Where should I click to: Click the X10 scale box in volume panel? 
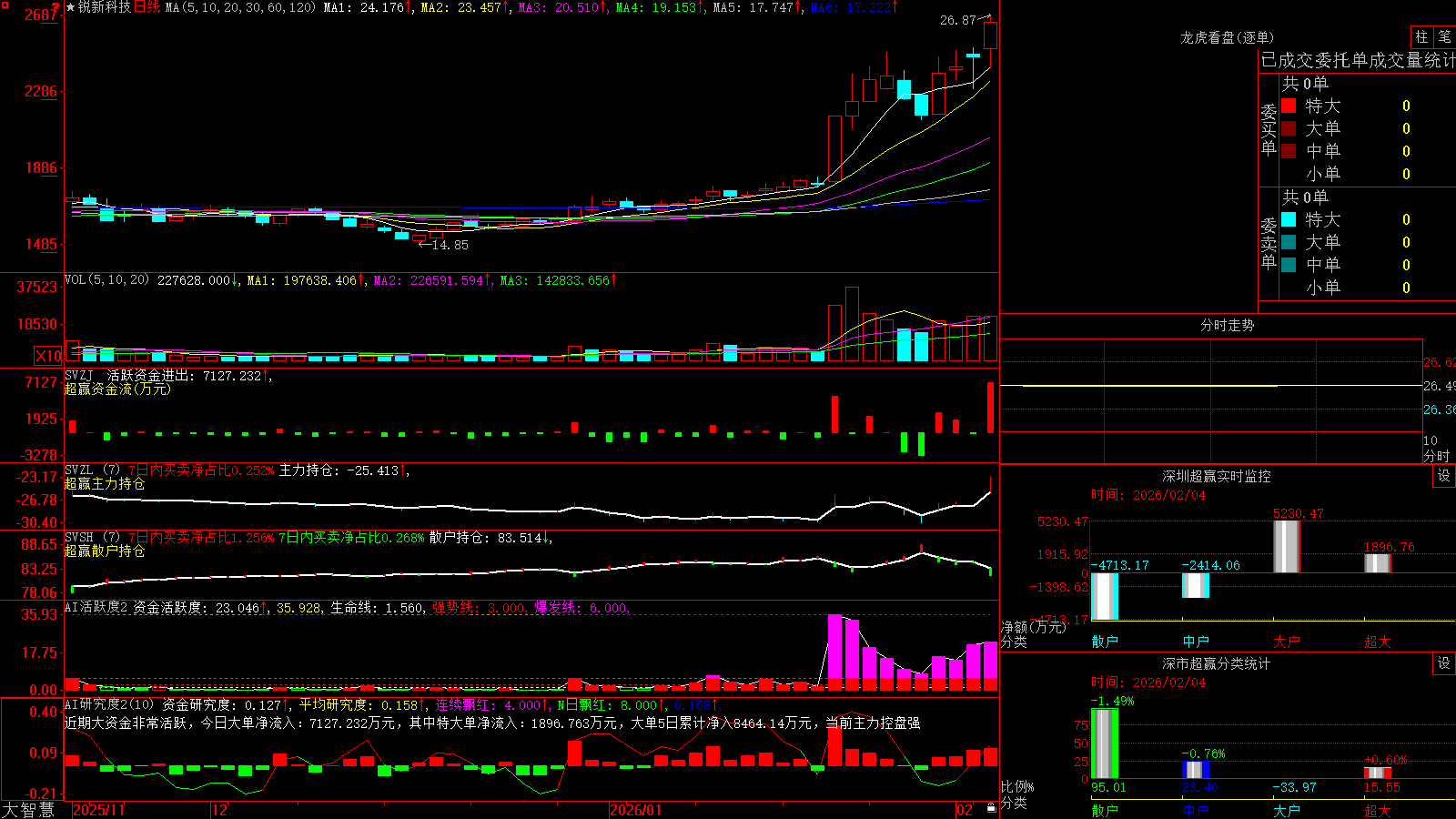coord(48,356)
